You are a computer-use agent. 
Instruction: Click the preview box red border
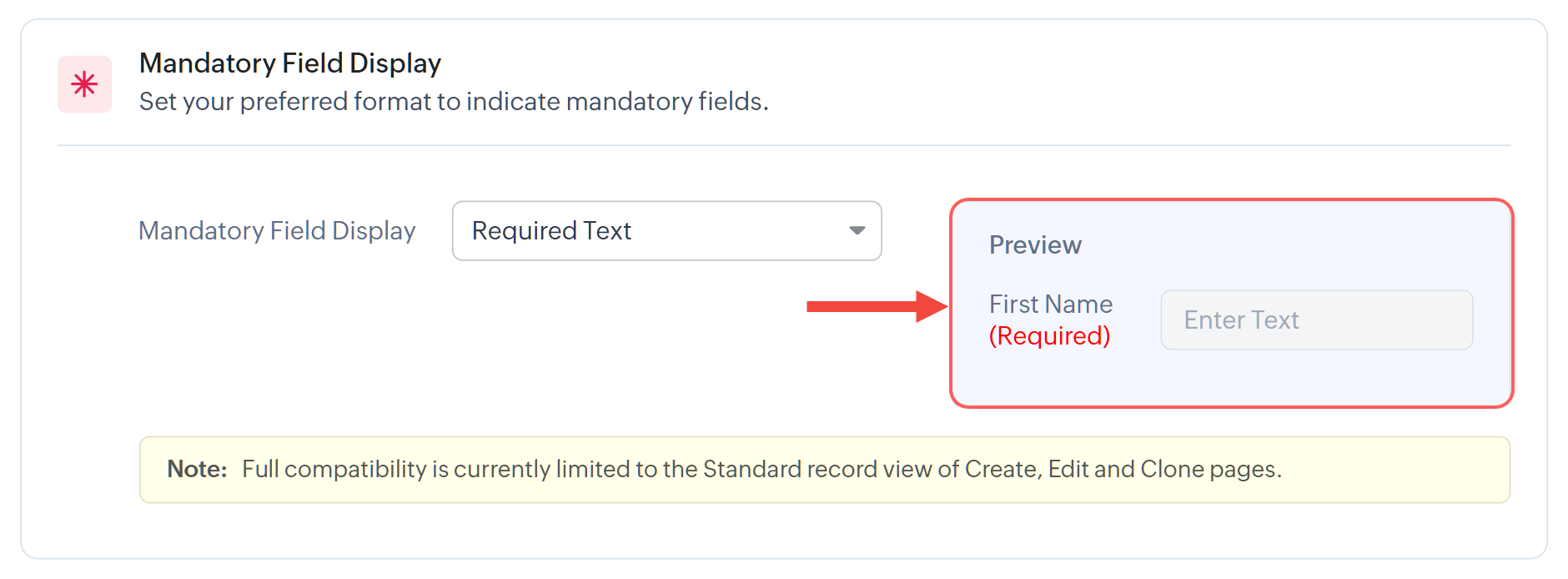(1233, 201)
